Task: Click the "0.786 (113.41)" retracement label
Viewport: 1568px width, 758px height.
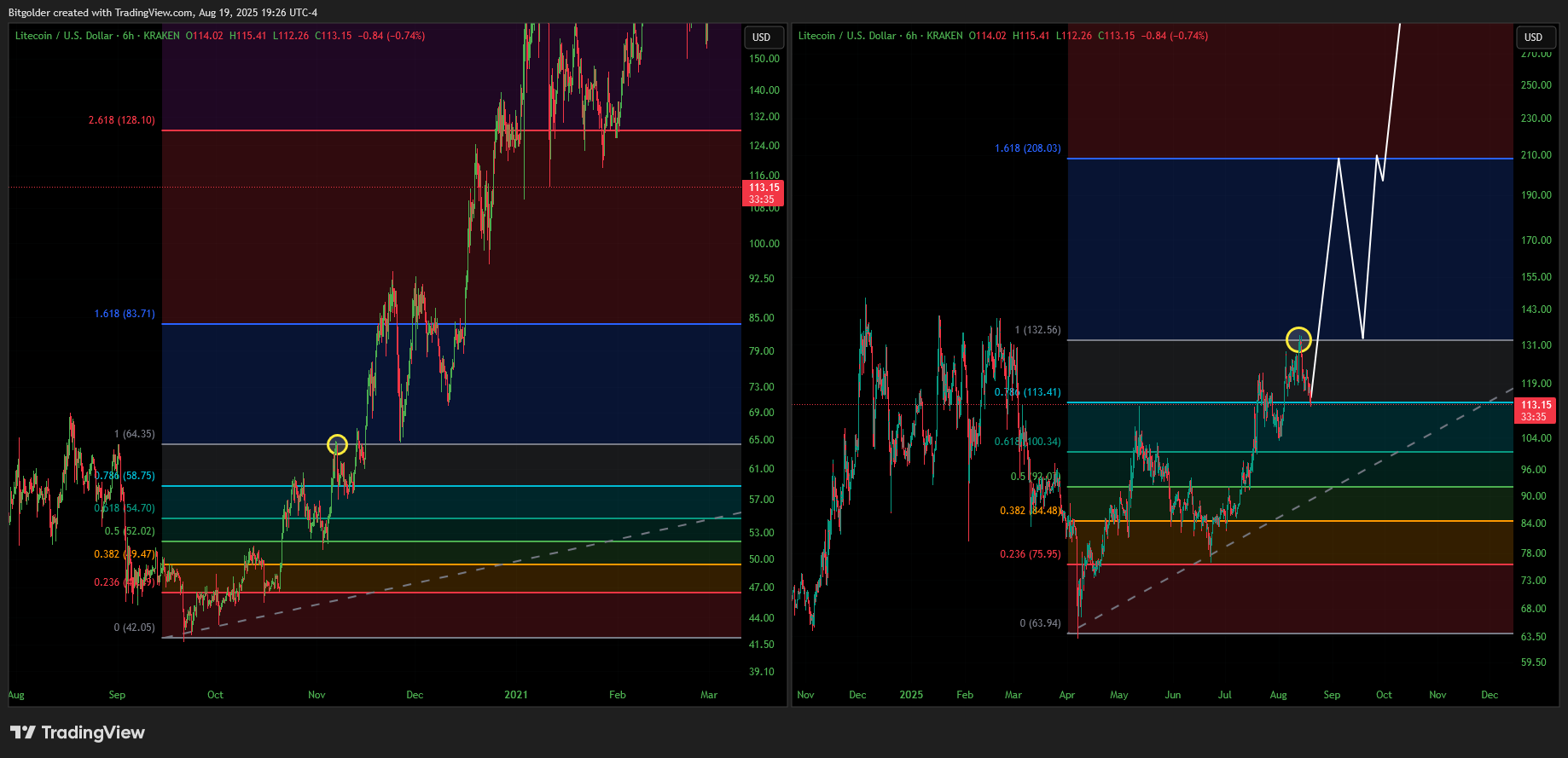Action: [x=1028, y=392]
